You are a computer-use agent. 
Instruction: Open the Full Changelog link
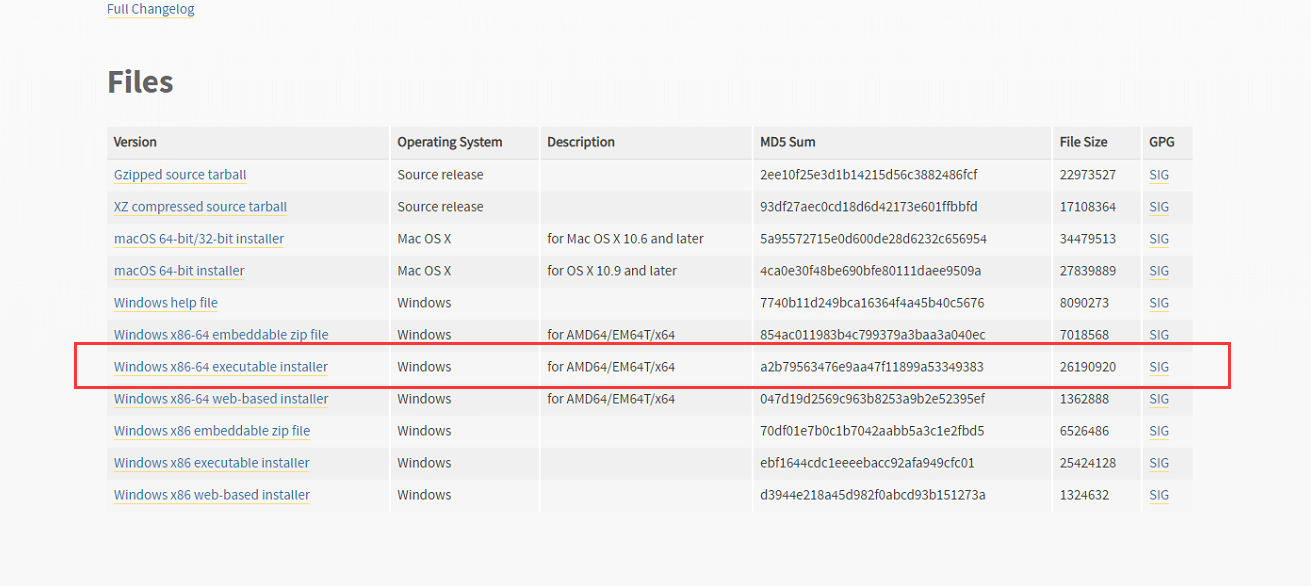coord(150,9)
